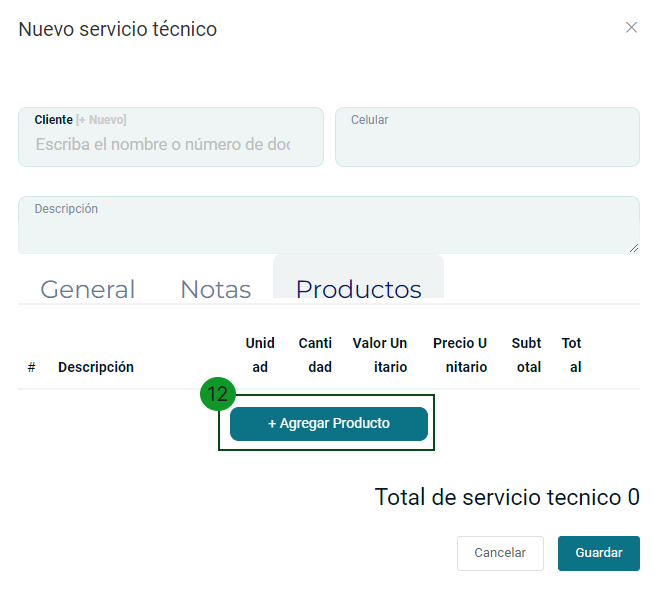The image size is (657, 593).
Task: Click the Cantidad column header
Action: [316, 355]
